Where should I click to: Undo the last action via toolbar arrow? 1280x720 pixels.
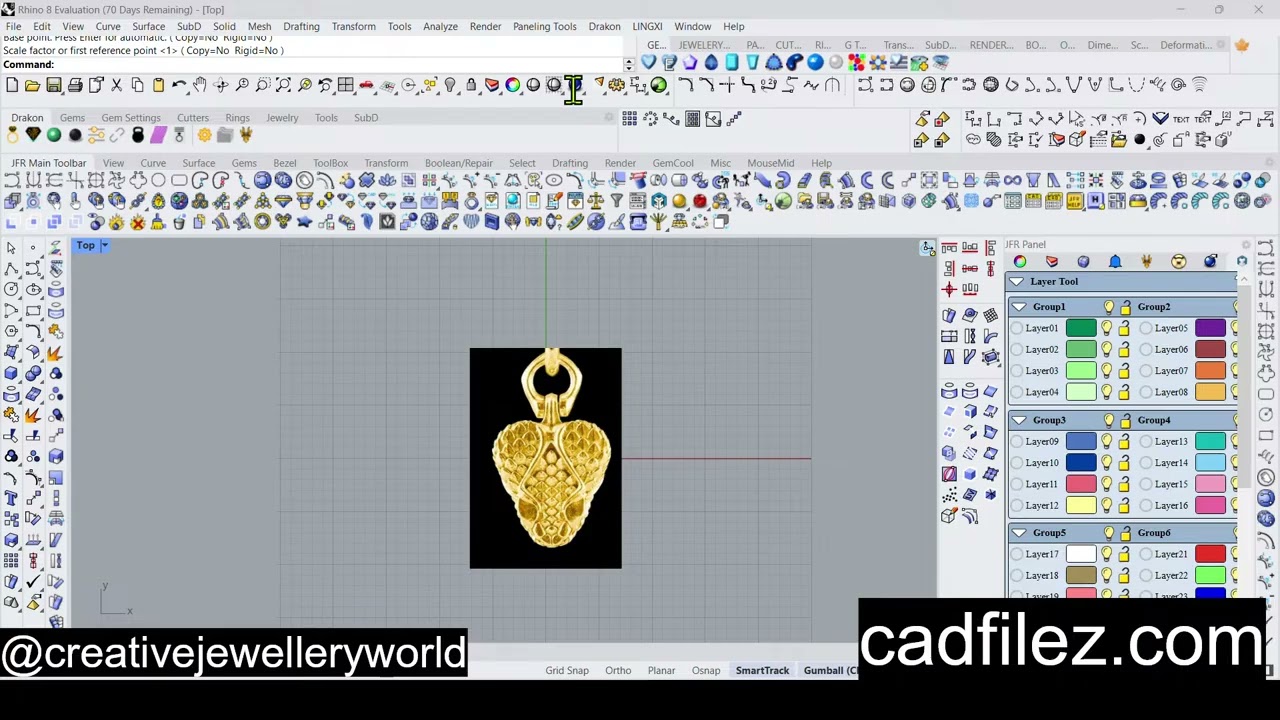[179, 85]
